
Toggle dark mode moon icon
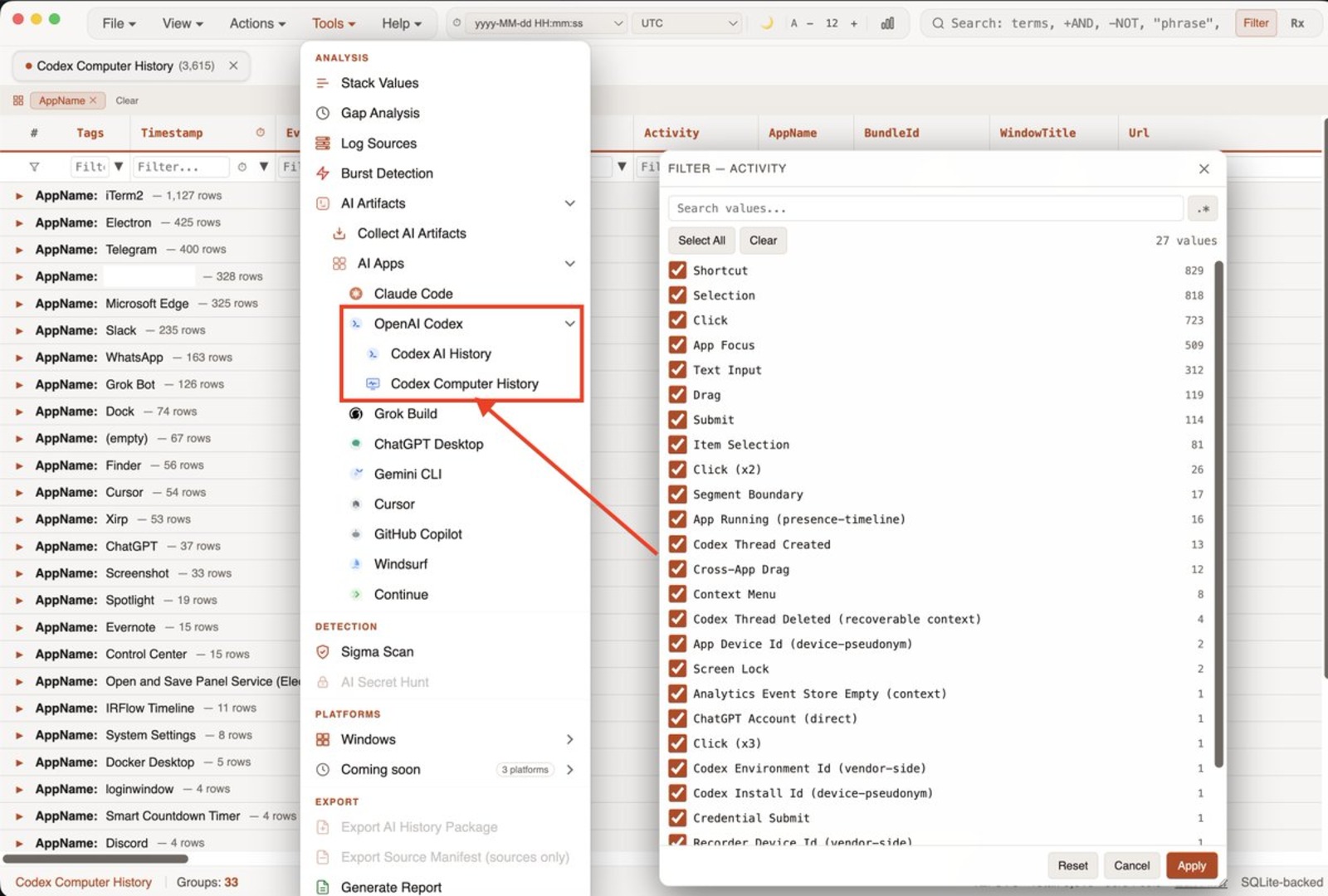767,23
